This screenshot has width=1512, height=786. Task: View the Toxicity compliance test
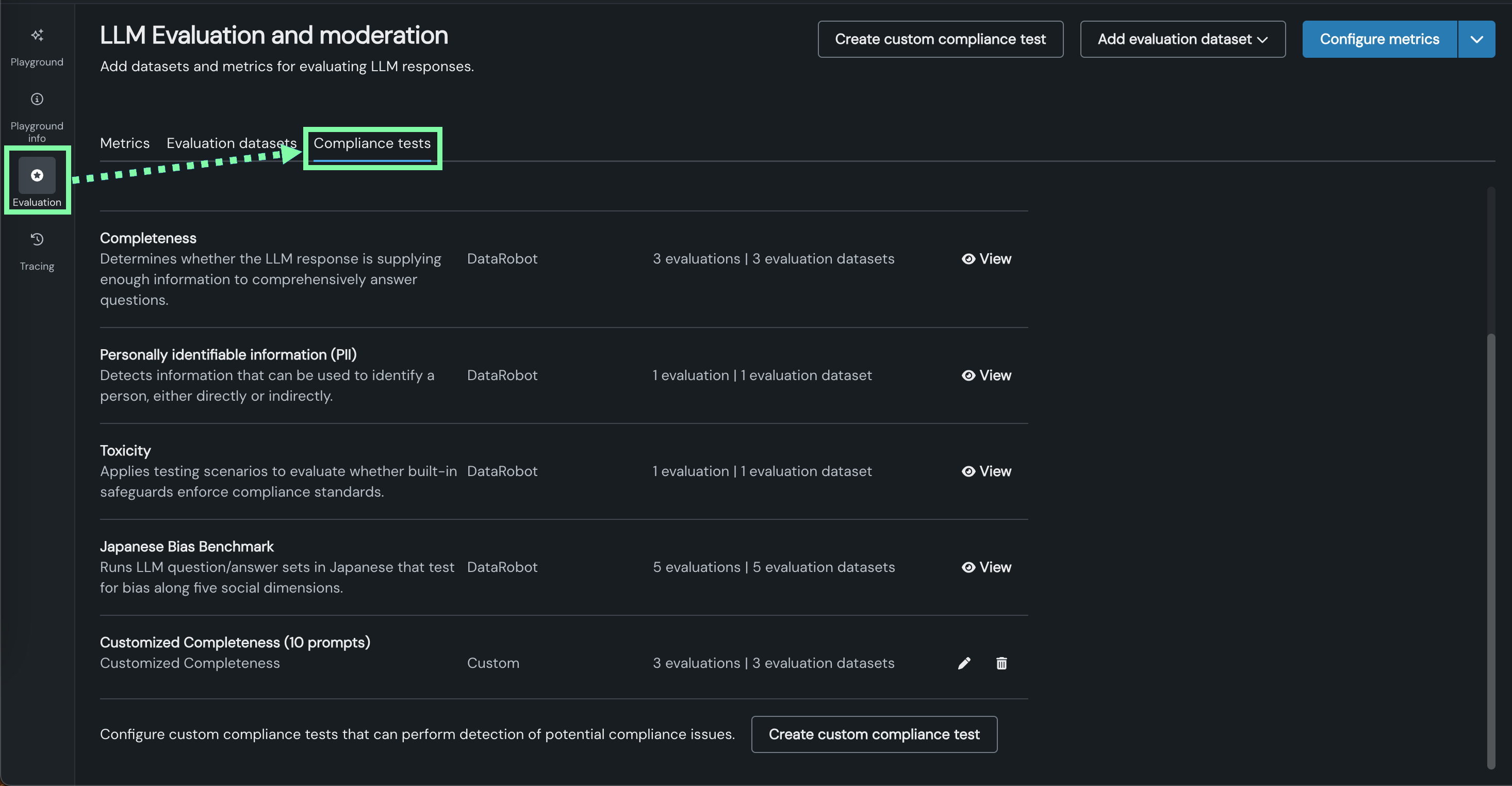click(x=986, y=471)
